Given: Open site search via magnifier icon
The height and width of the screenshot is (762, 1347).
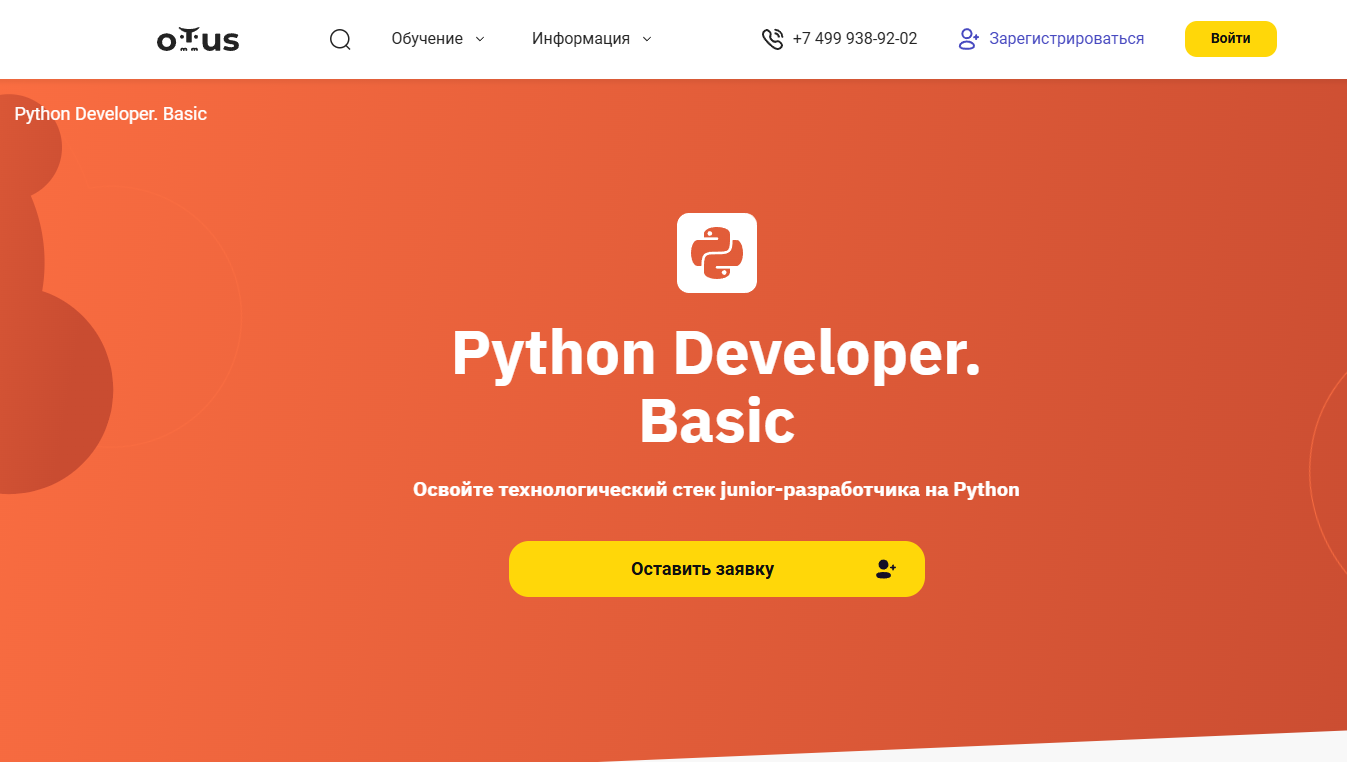Looking at the screenshot, I should click(340, 39).
